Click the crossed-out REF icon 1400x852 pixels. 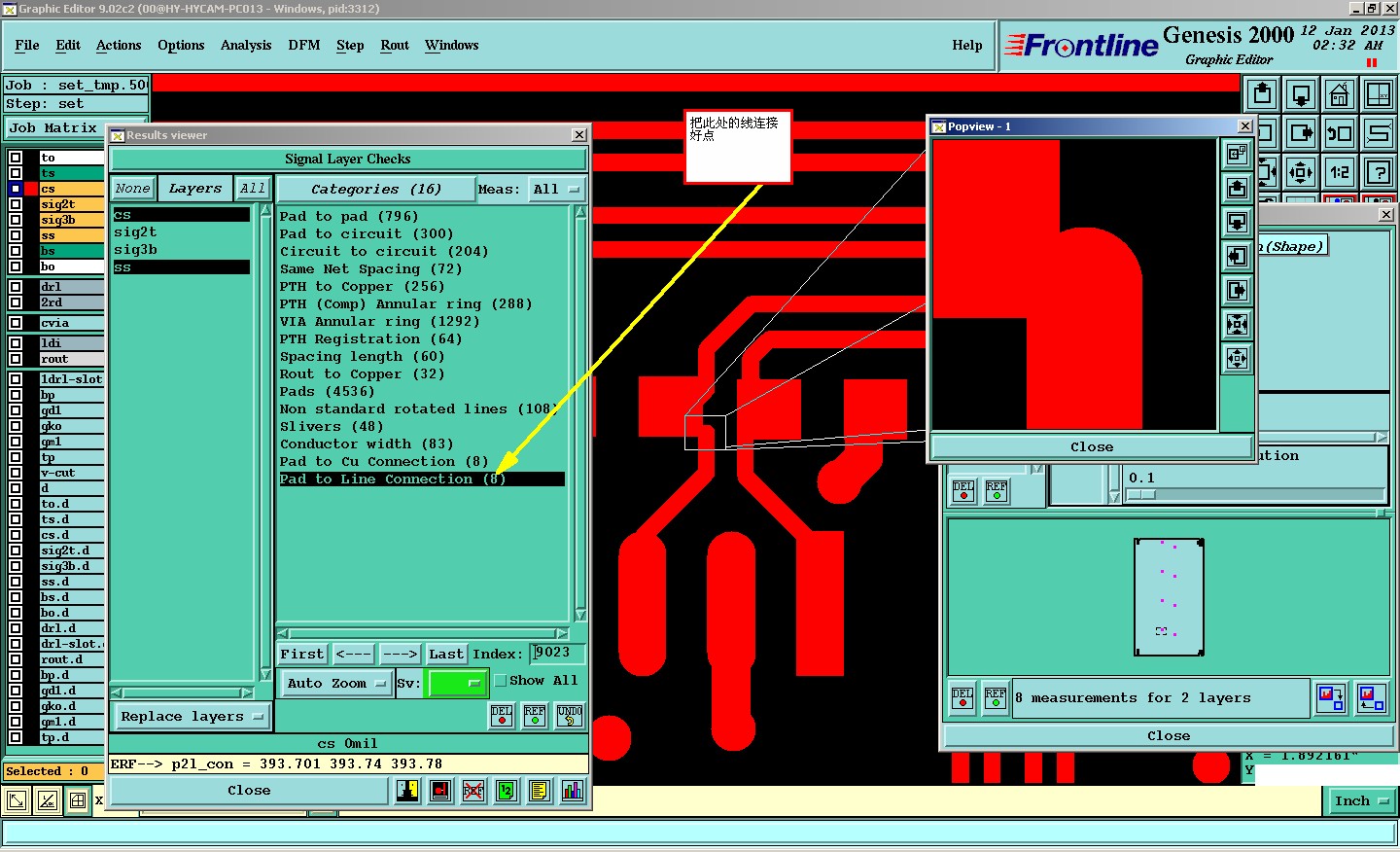coord(473,791)
